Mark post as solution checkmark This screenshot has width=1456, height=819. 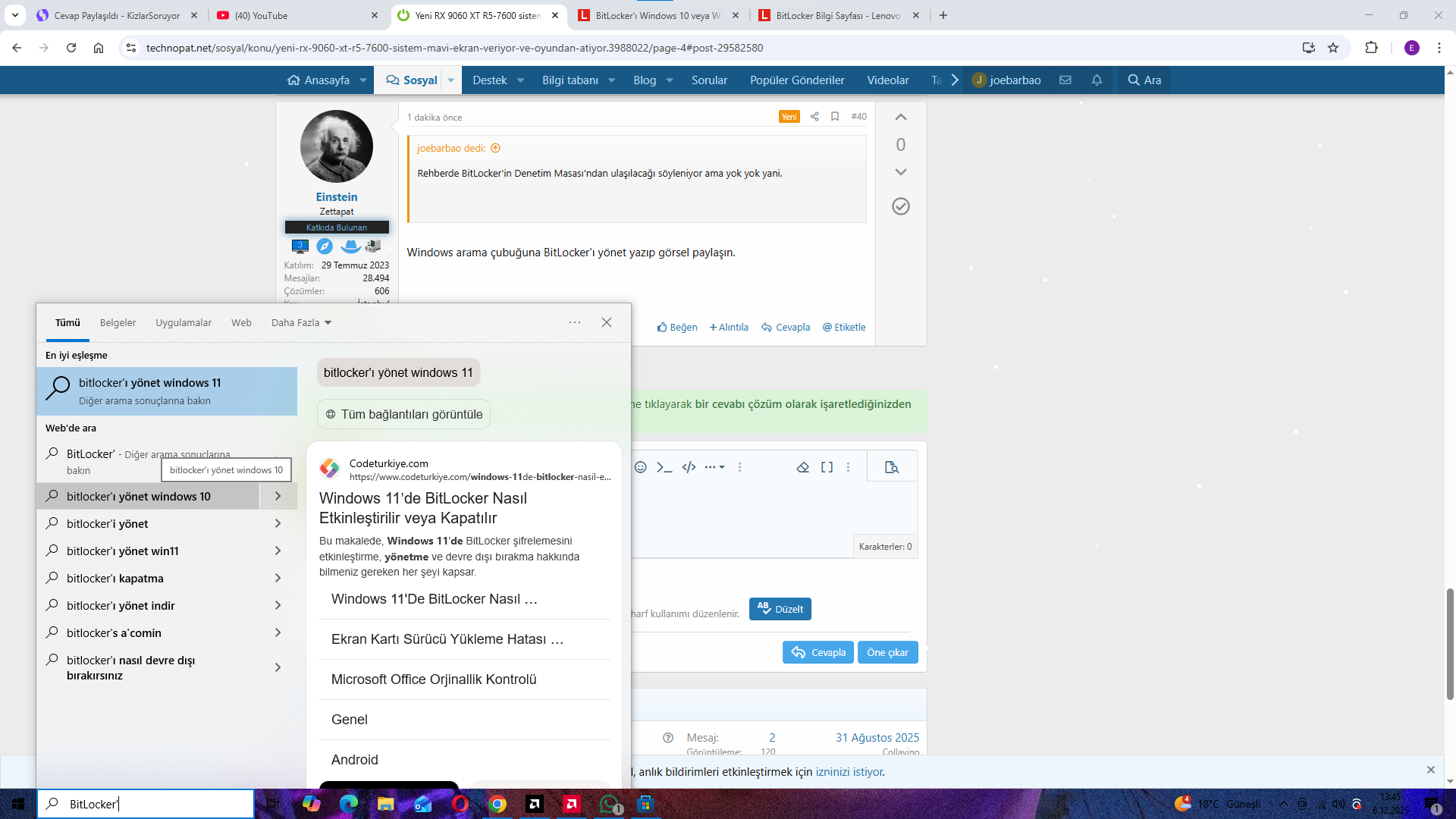point(900,206)
